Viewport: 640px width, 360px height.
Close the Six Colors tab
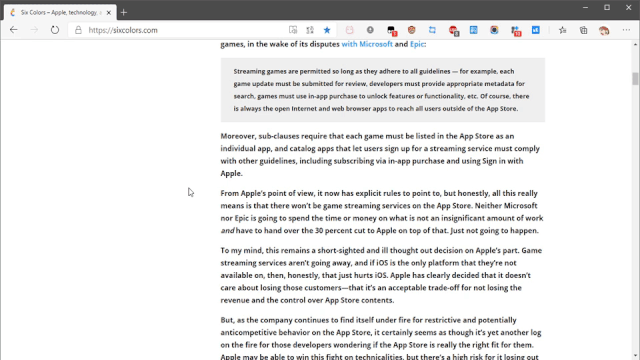coord(109,13)
